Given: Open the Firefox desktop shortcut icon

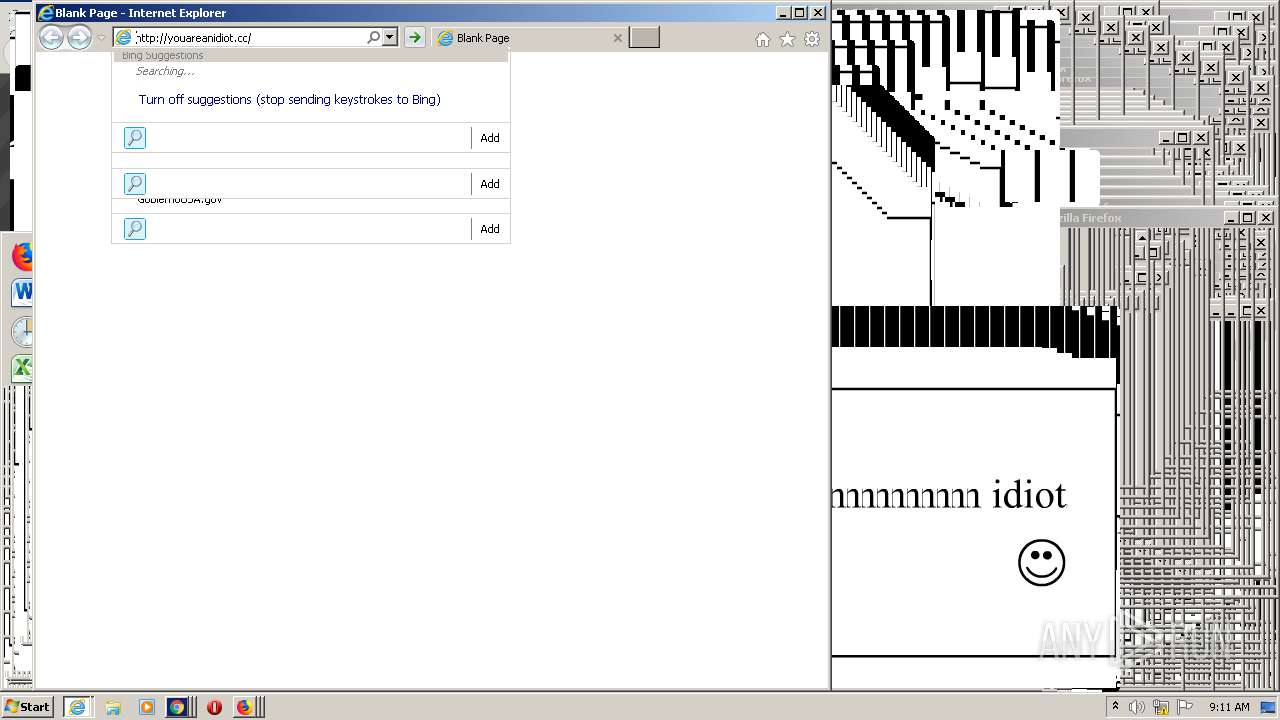Looking at the screenshot, I should (x=22, y=256).
